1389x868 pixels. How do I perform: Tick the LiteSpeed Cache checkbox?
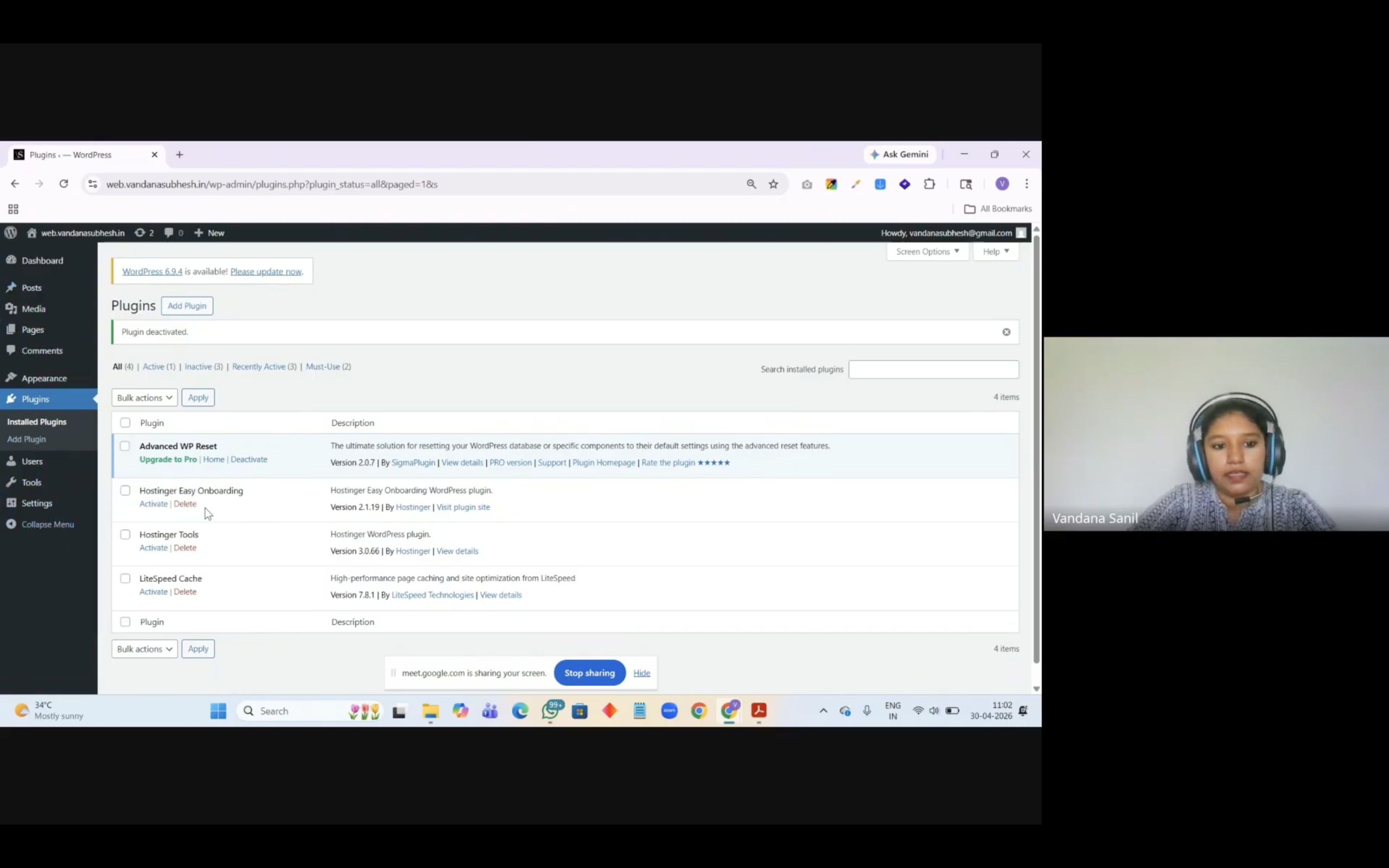coord(125,578)
